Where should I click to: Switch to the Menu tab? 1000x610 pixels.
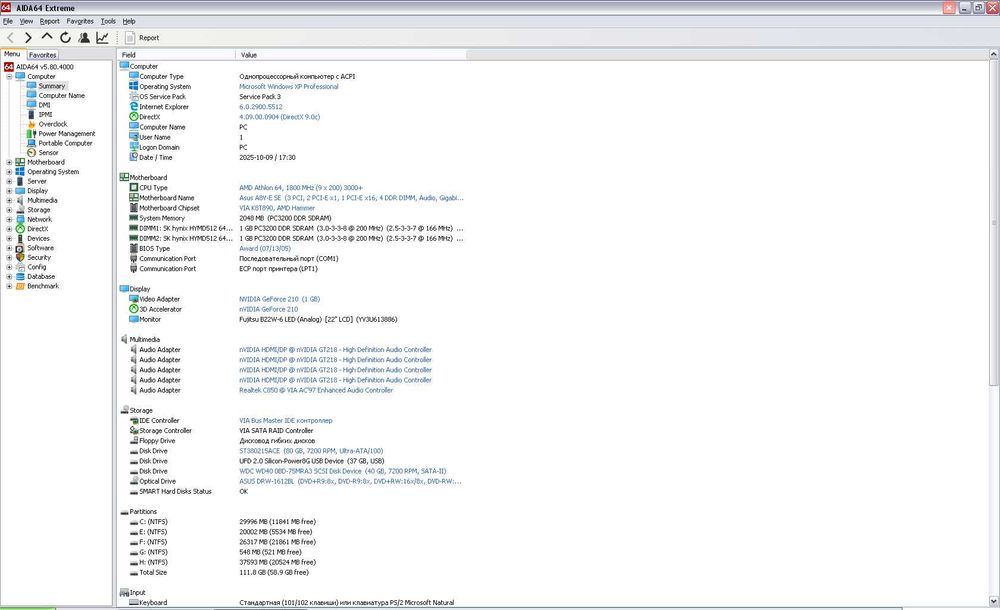pos(12,54)
